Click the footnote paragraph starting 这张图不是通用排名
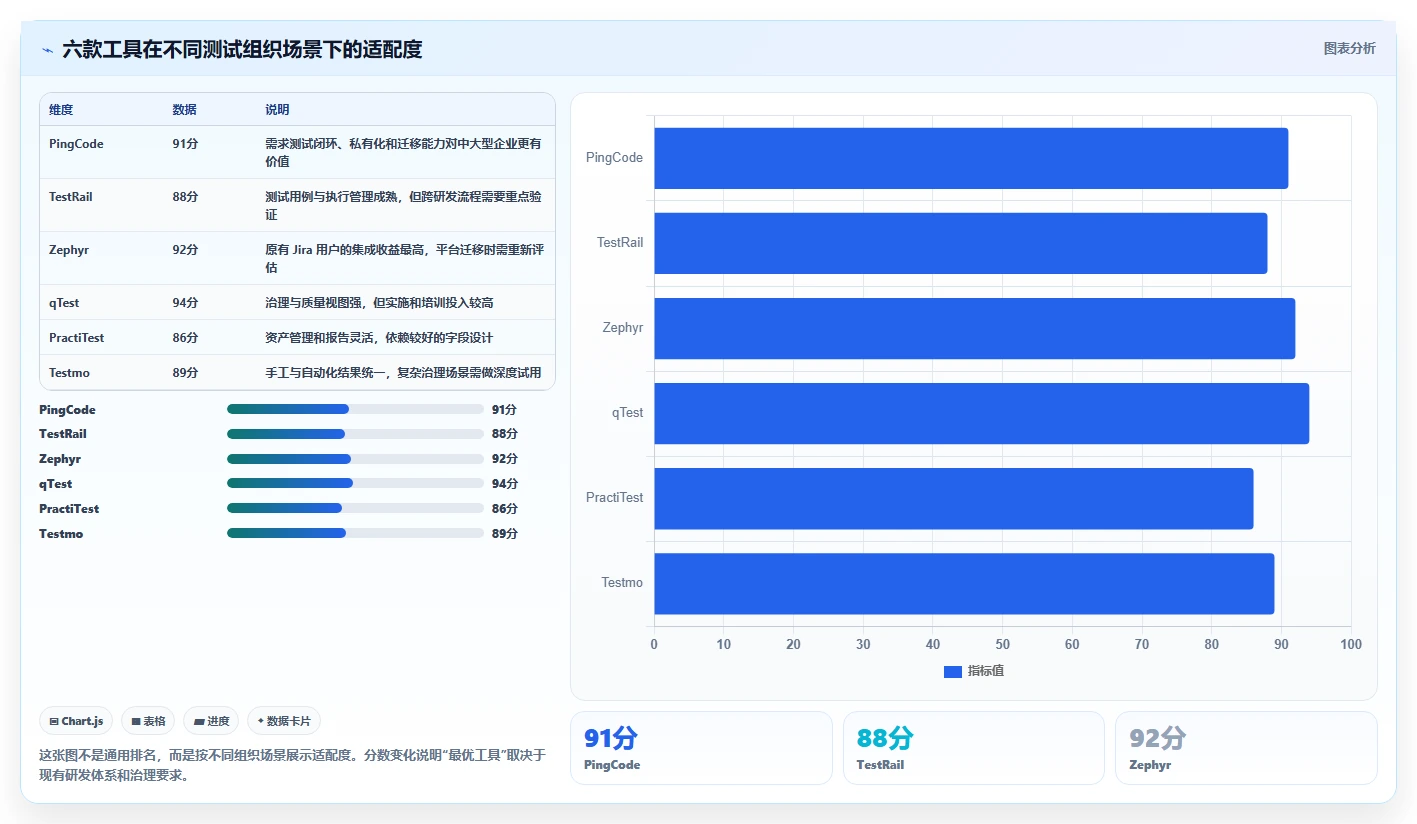 (292, 765)
